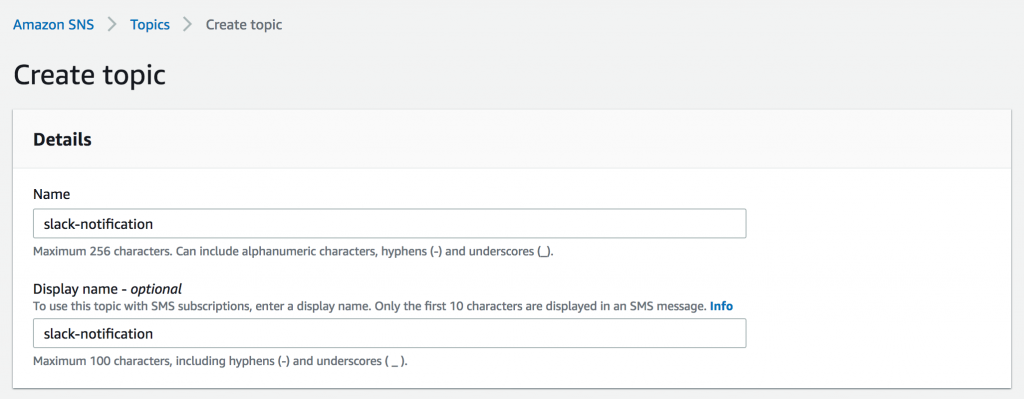The width and height of the screenshot is (1024, 399).
Task: Click the Display name - optional label
Action: point(107,289)
